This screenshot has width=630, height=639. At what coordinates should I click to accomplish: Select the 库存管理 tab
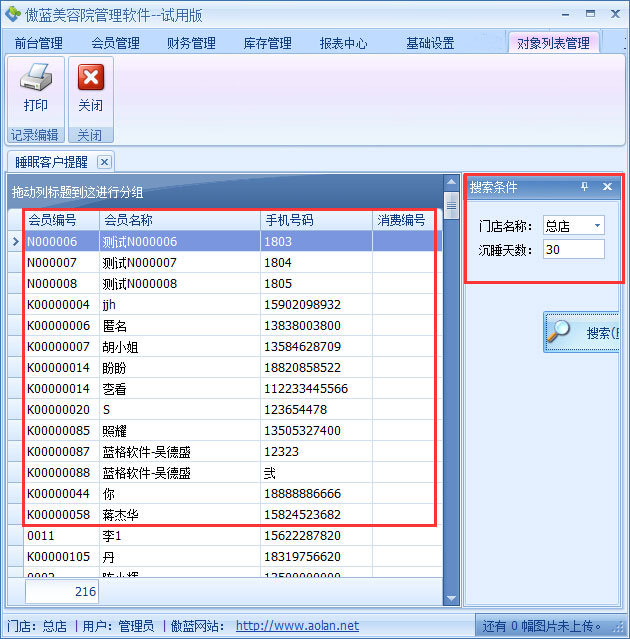(267, 43)
